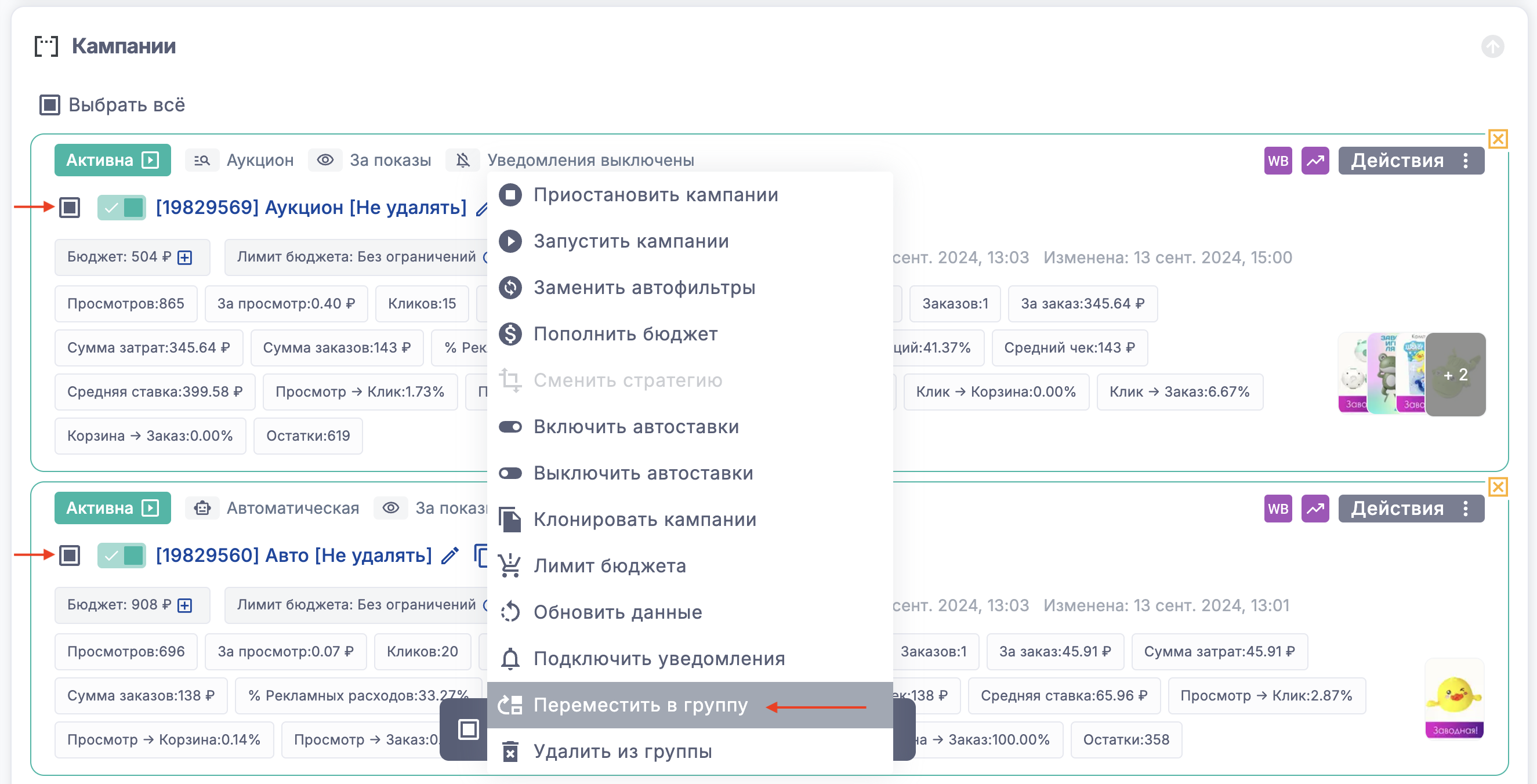Click muted bell notifications icon
The image size is (1537, 784).
point(462,160)
